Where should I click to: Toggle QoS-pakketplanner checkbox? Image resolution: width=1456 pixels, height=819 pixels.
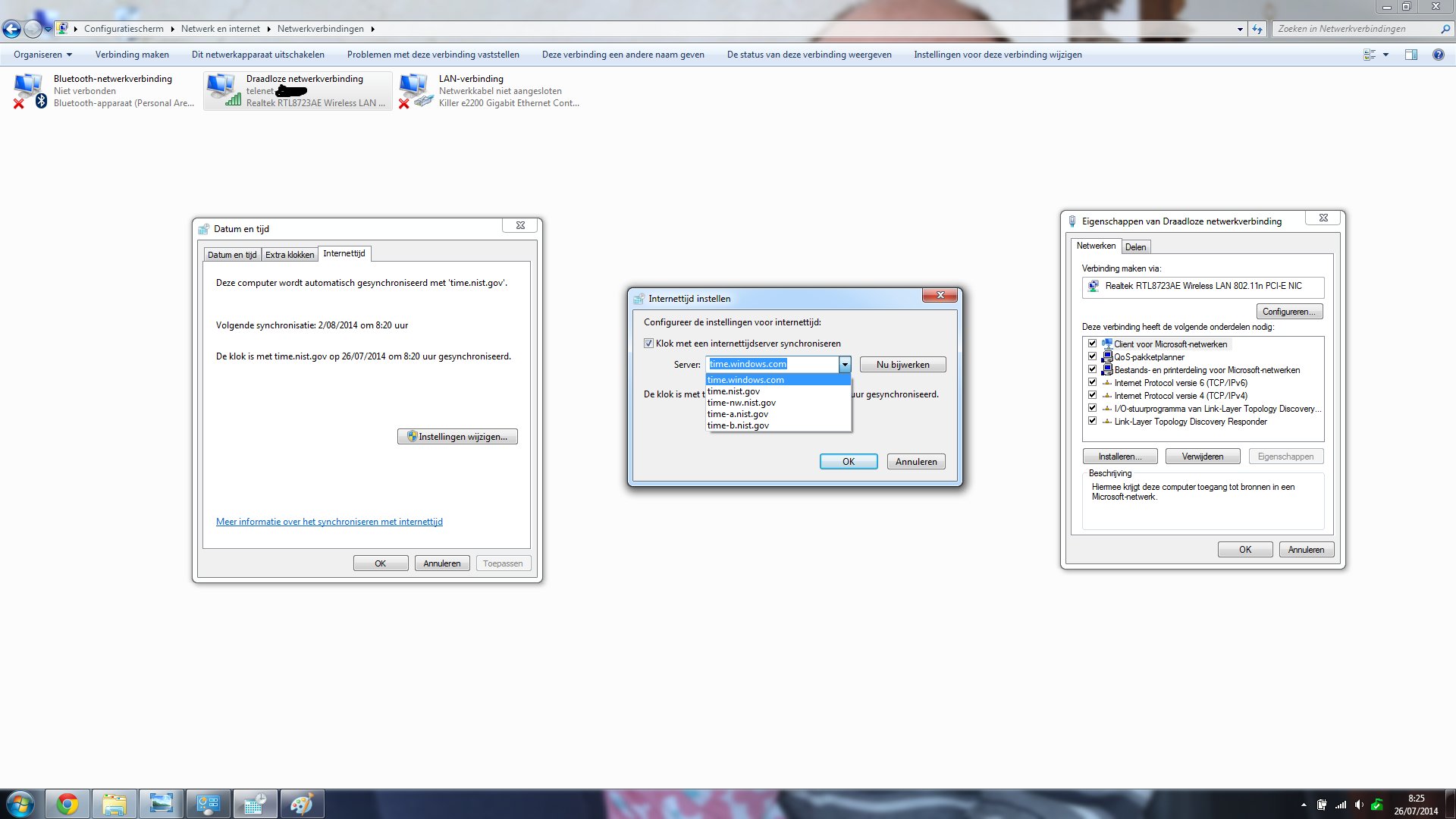(x=1092, y=356)
